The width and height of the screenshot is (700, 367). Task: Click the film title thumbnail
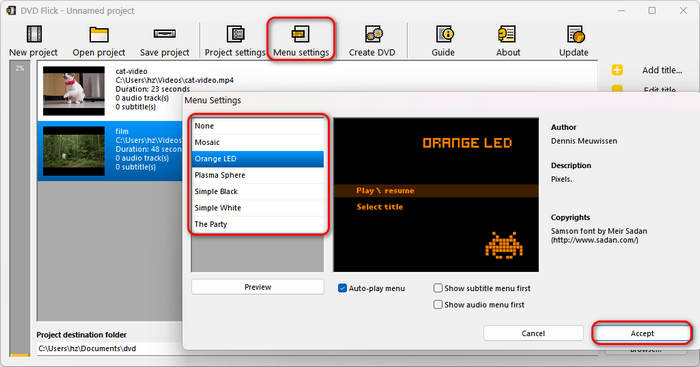74,151
